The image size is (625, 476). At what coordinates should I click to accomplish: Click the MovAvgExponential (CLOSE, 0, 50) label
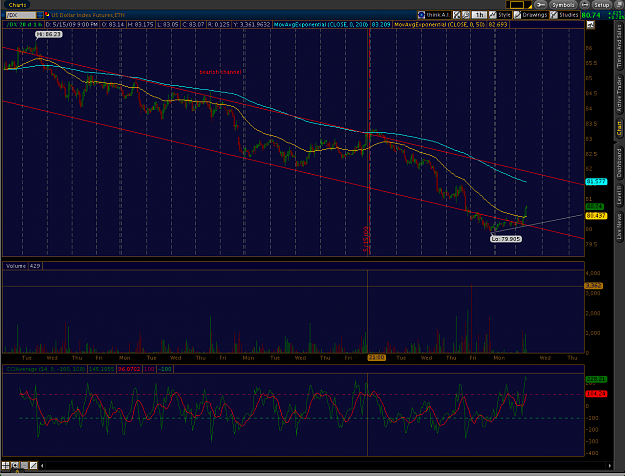439,25
